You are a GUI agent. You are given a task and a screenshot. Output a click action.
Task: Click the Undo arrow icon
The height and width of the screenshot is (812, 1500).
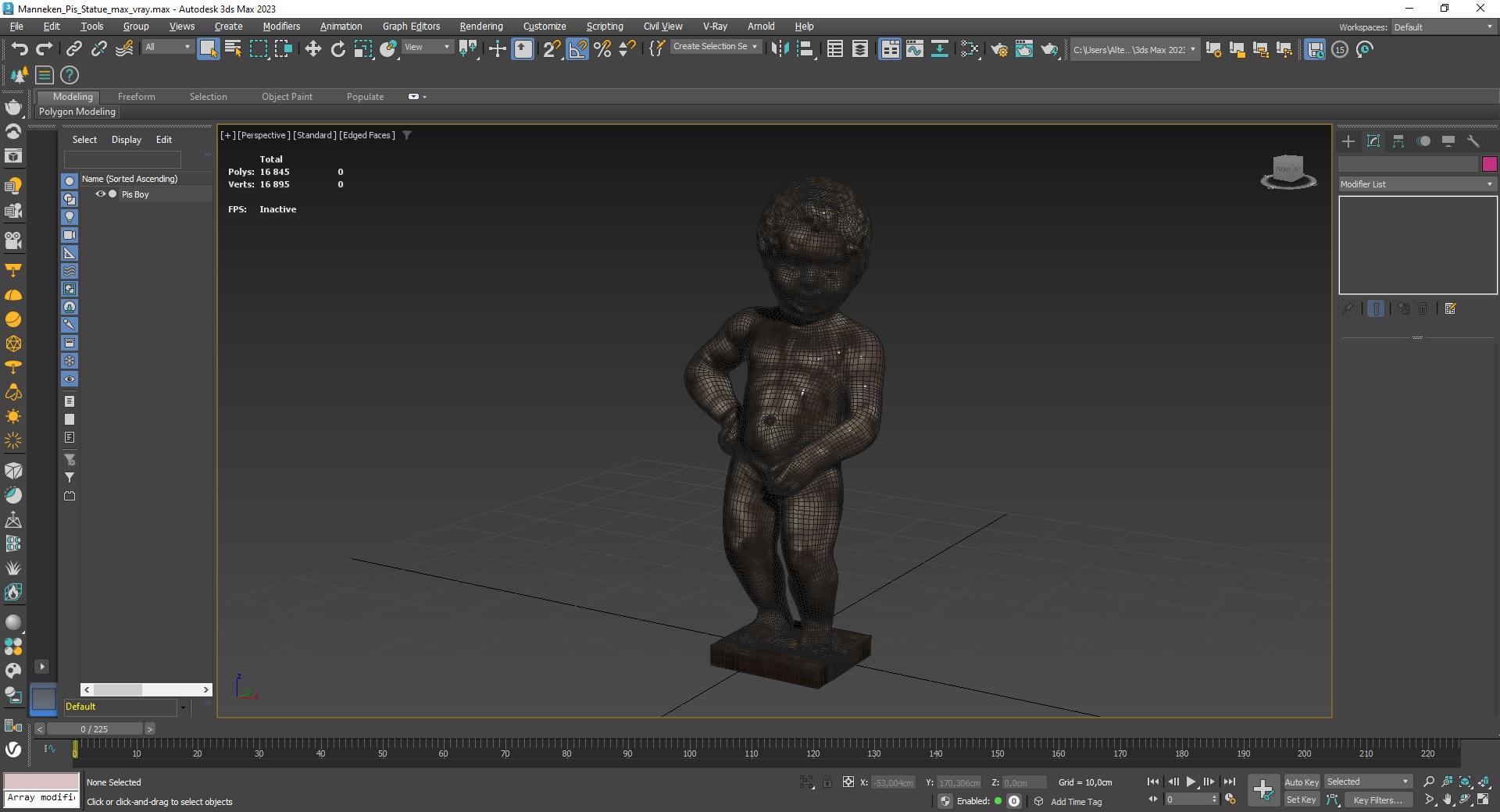[x=20, y=49]
